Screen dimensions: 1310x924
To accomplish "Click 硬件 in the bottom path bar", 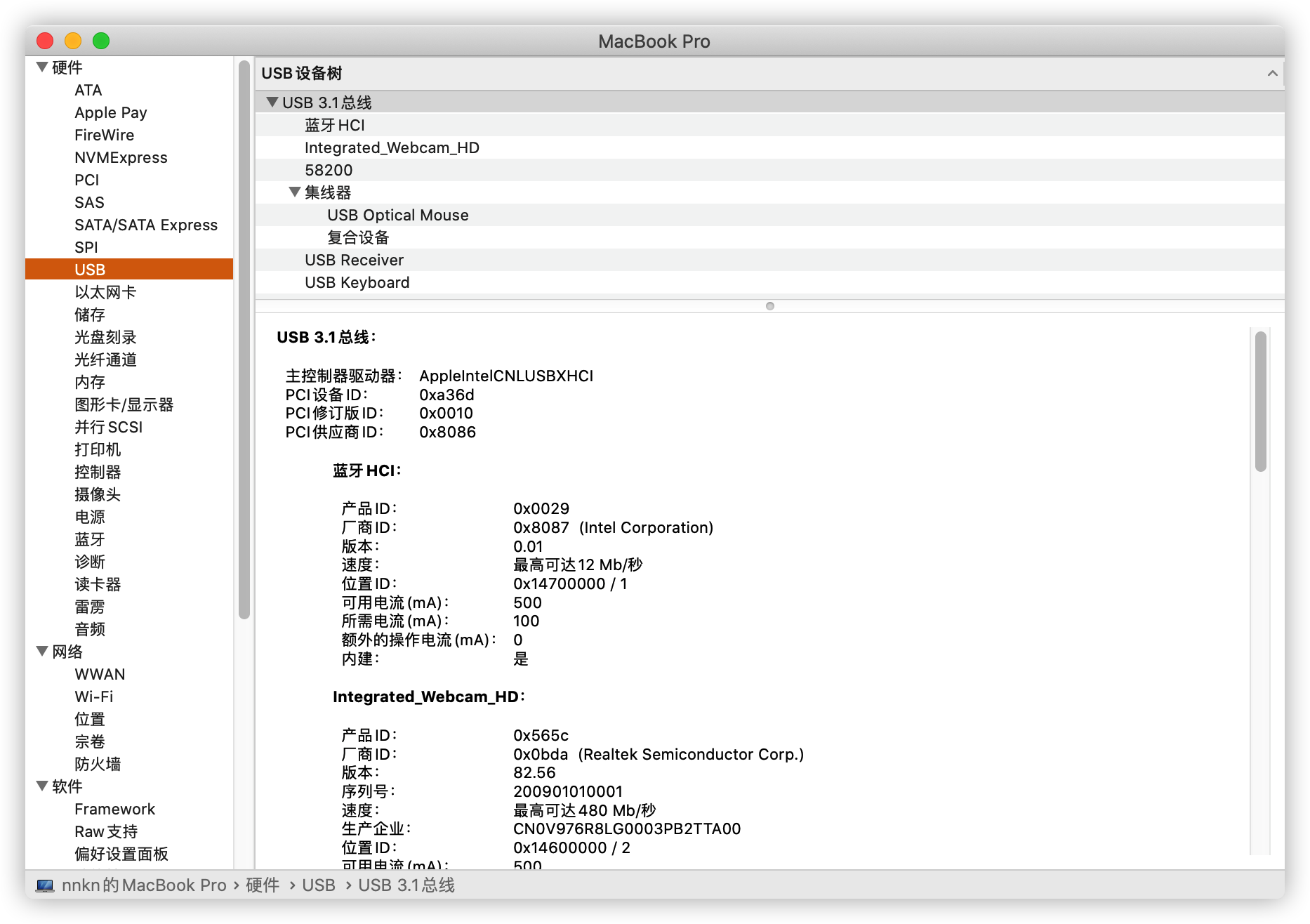I will point(263,885).
